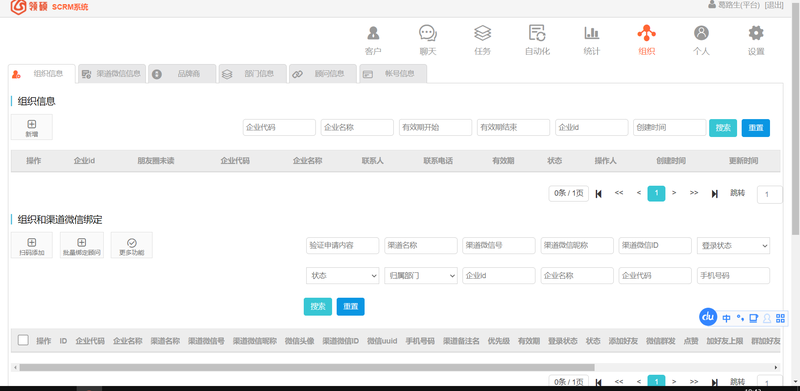Viewport: 800px width, 391px height.
Task: Click the >> forward button in 组织信息 pagination
Action: (x=694, y=193)
